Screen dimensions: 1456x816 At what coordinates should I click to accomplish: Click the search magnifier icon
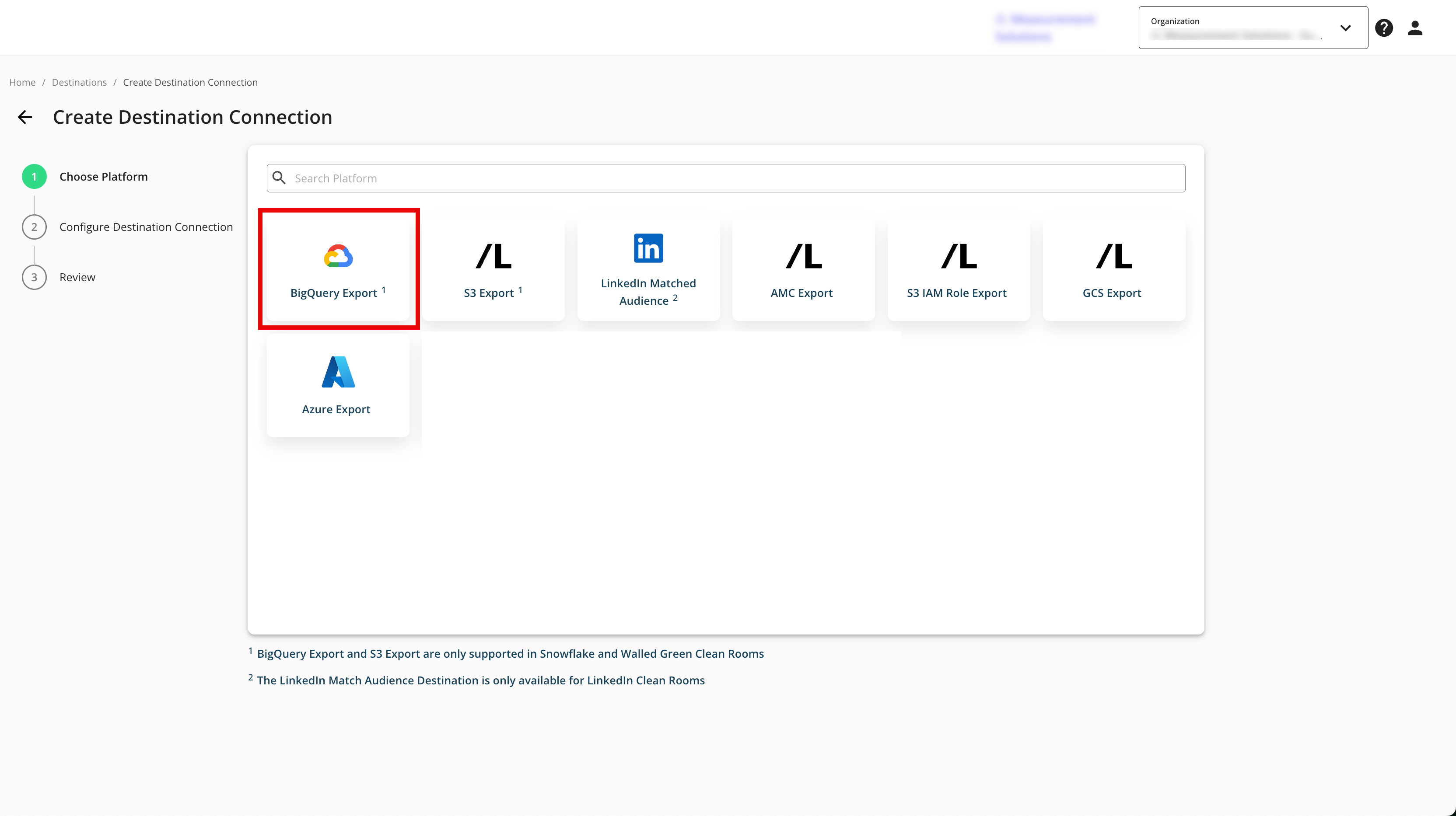pos(279,178)
